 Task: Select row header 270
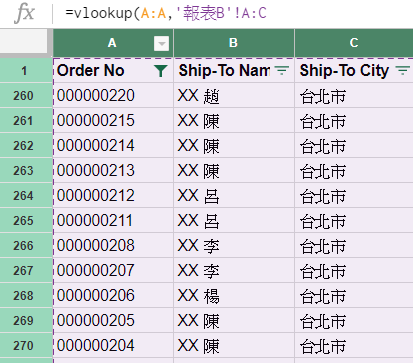pos(26,345)
